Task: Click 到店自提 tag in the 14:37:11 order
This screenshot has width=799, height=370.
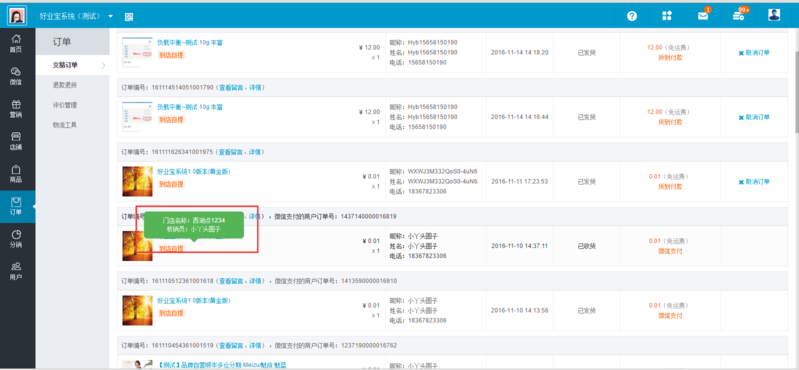Action: pos(171,248)
